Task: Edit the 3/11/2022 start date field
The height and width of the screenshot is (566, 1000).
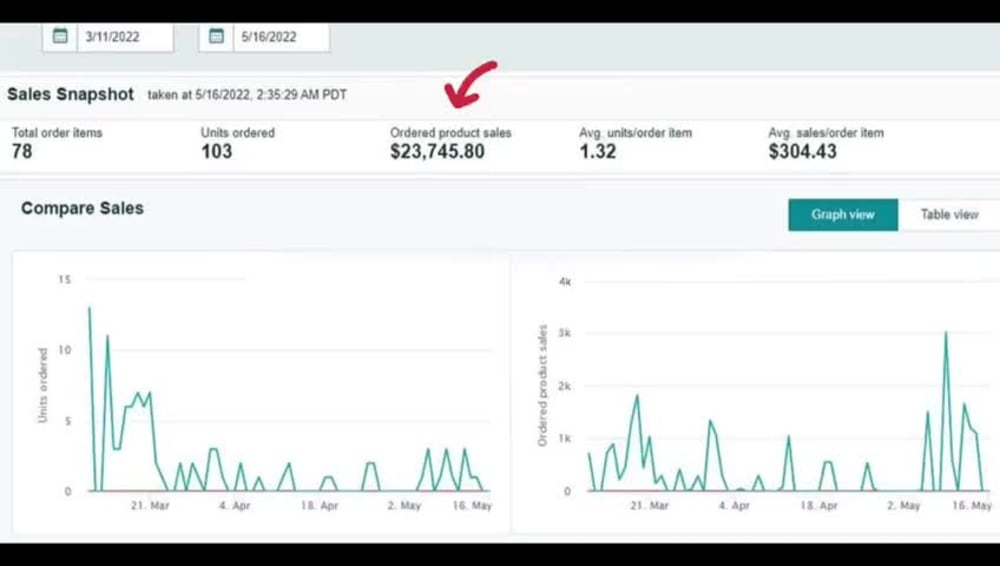Action: point(125,37)
